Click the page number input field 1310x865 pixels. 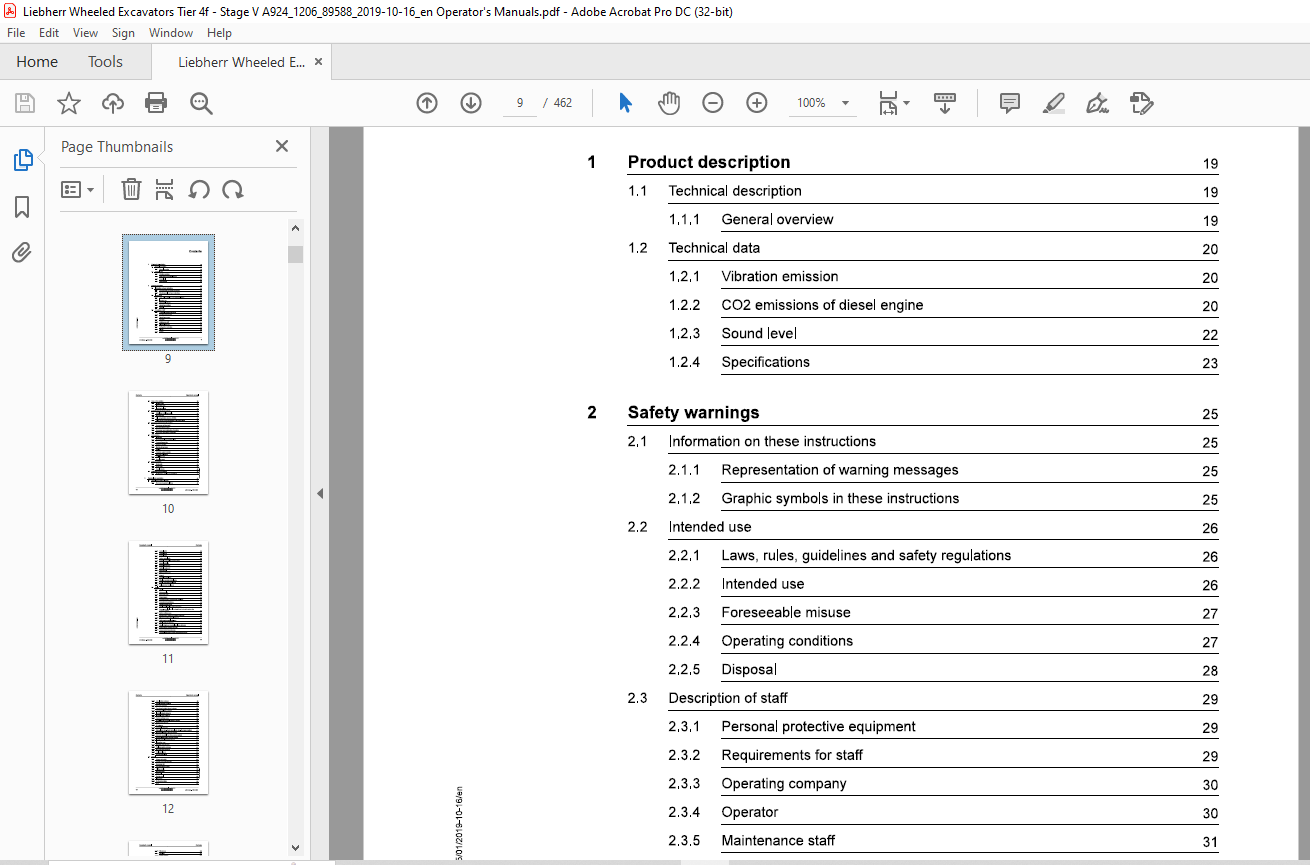pos(520,103)
